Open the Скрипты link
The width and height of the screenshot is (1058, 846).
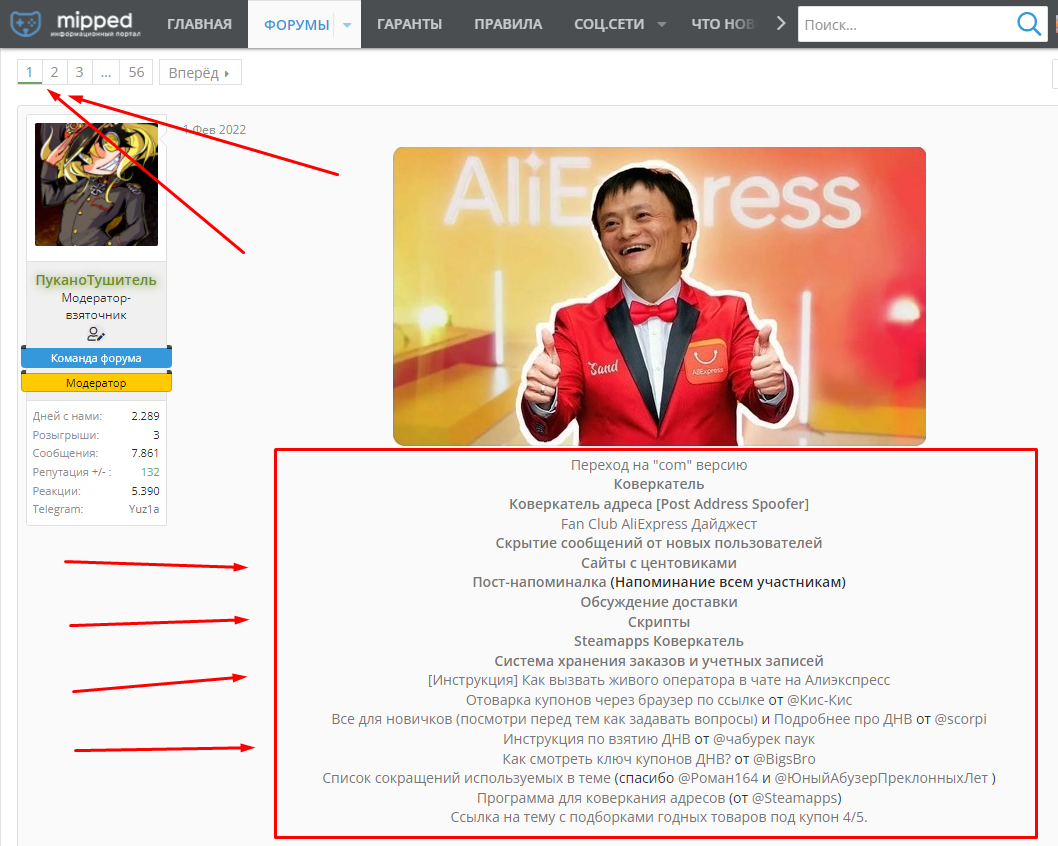659,622
